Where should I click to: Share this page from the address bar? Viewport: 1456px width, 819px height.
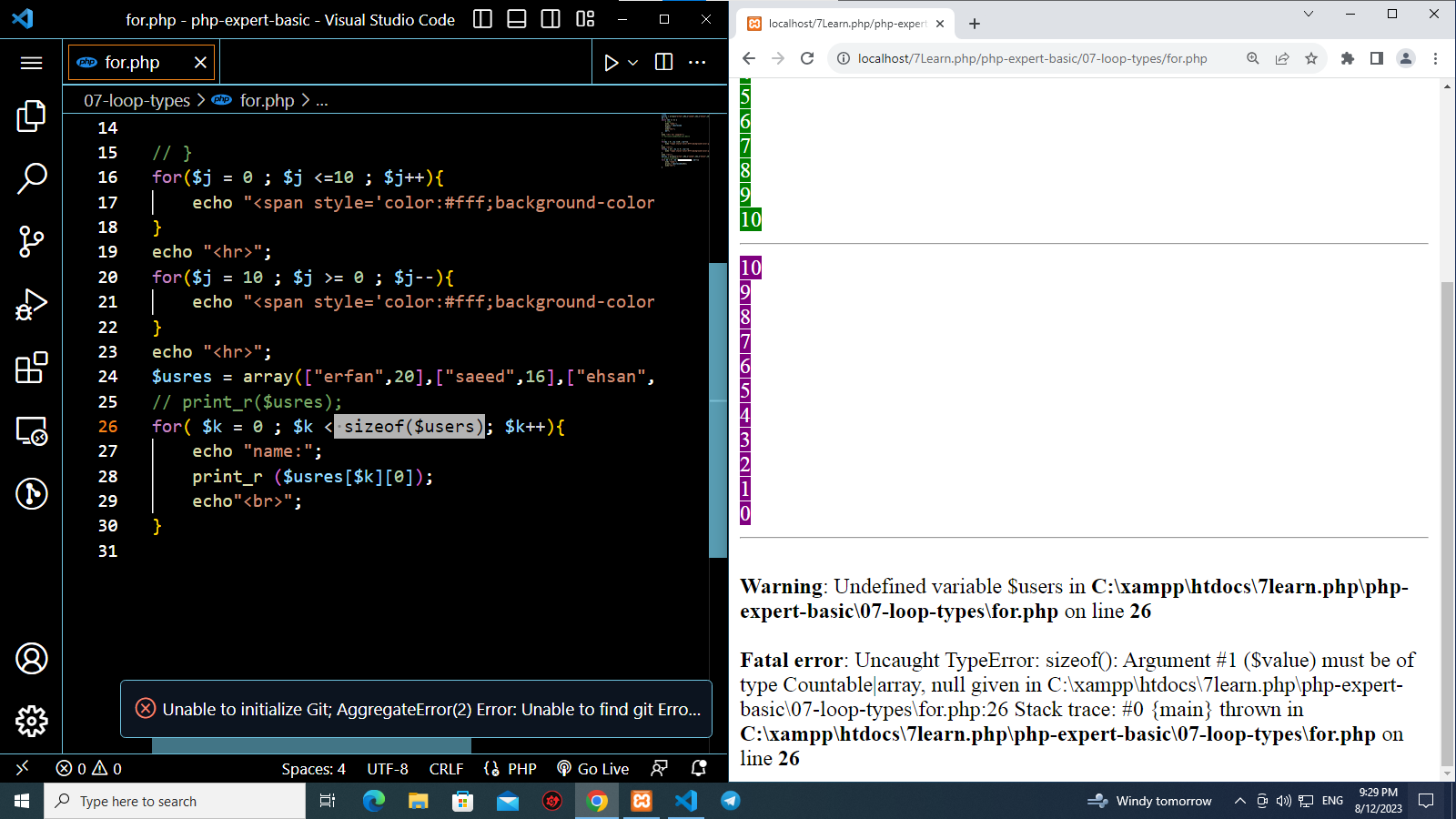click(x=1282, y=58)
